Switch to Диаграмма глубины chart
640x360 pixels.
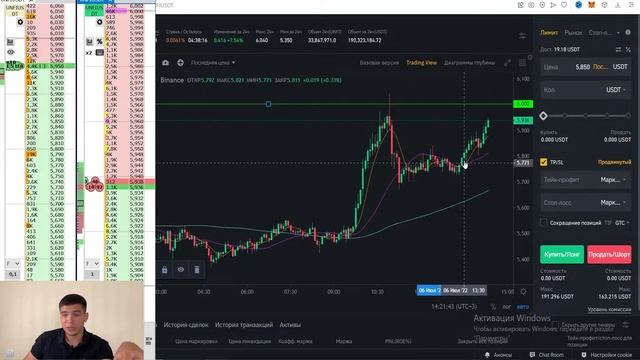[469, 63]
